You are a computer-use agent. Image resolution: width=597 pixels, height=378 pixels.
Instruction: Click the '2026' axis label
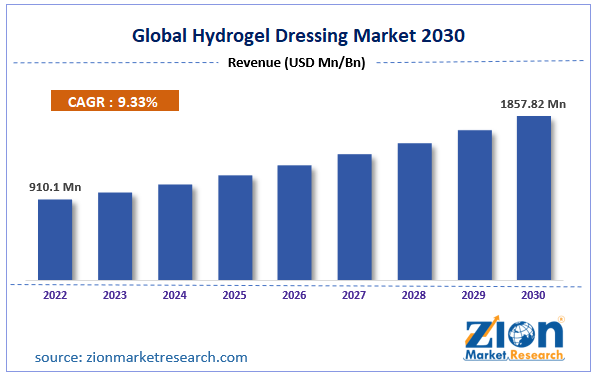[x=294, y=295]
